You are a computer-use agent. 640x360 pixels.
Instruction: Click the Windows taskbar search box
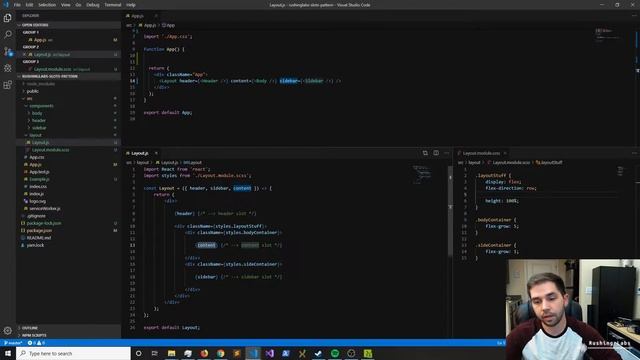pos(73,353)
